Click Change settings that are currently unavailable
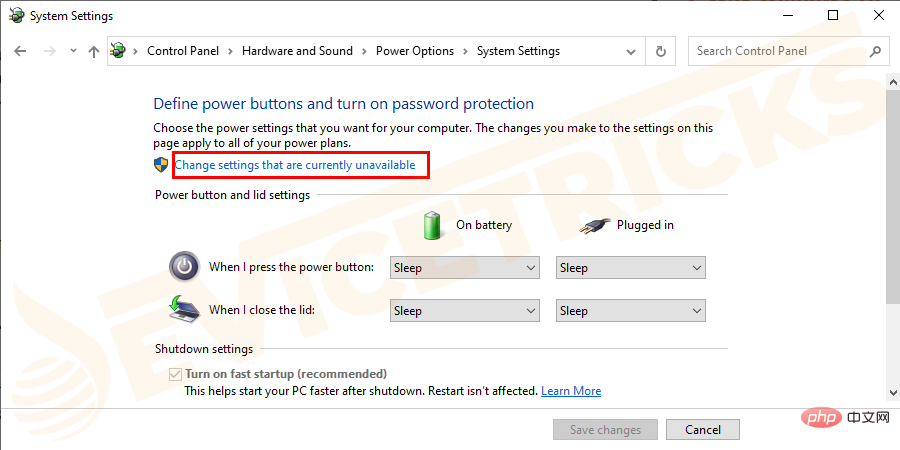 click(294, 165)
